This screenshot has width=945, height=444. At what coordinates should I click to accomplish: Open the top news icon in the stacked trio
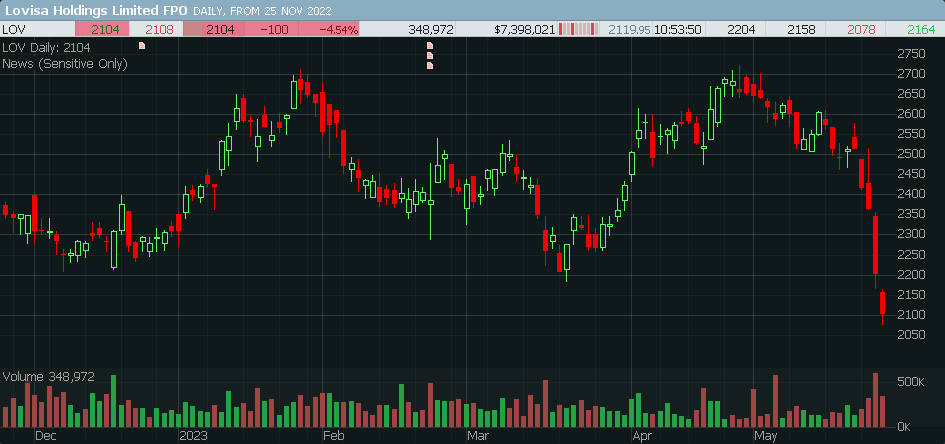click(430, 45)
